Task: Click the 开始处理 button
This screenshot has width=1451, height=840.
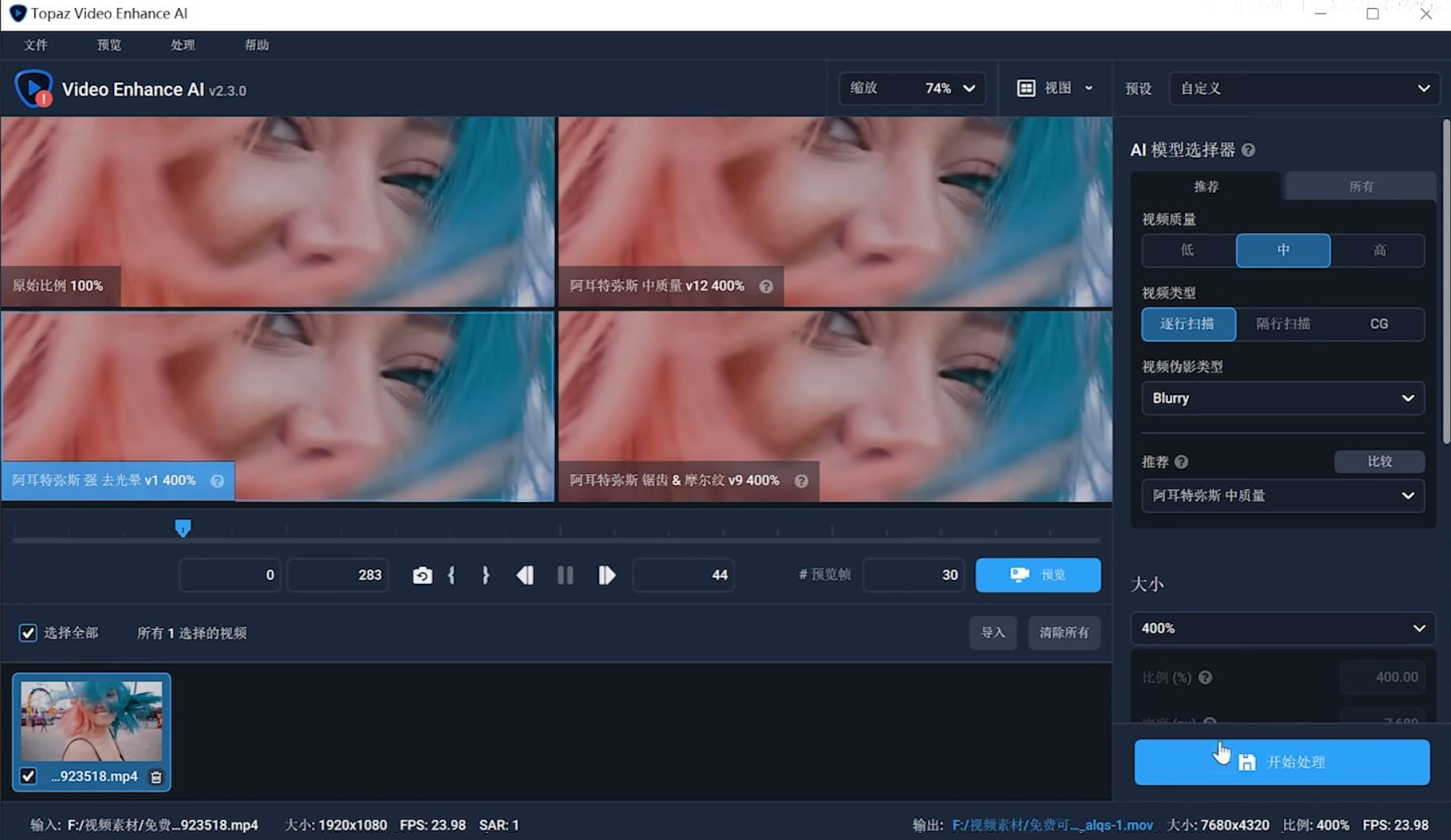Action: pyautogui.click(x=1281, y=762)
